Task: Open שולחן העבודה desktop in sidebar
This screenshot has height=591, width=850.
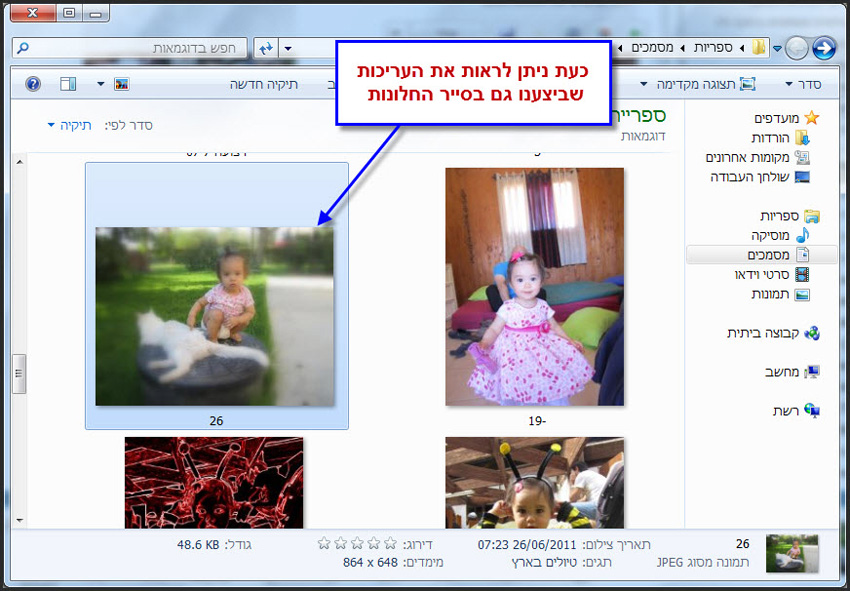Action: pos(750,177)
